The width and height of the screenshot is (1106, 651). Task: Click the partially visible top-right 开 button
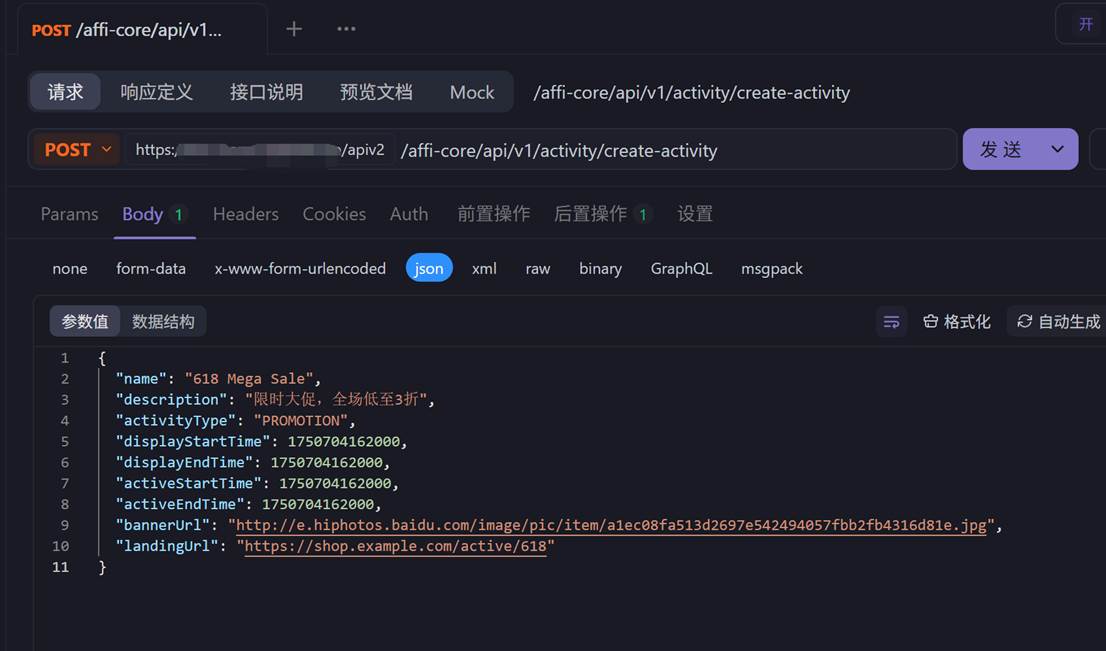(x=1085, y=25)
